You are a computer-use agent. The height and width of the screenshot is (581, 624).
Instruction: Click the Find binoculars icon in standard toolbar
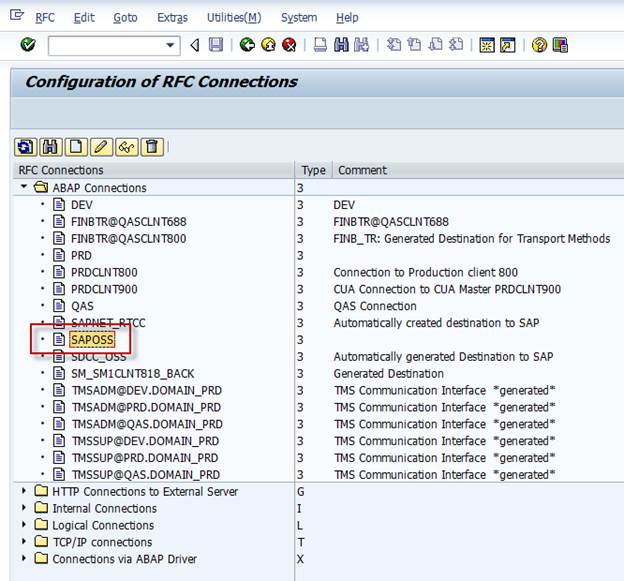click(x=341, y=45)
